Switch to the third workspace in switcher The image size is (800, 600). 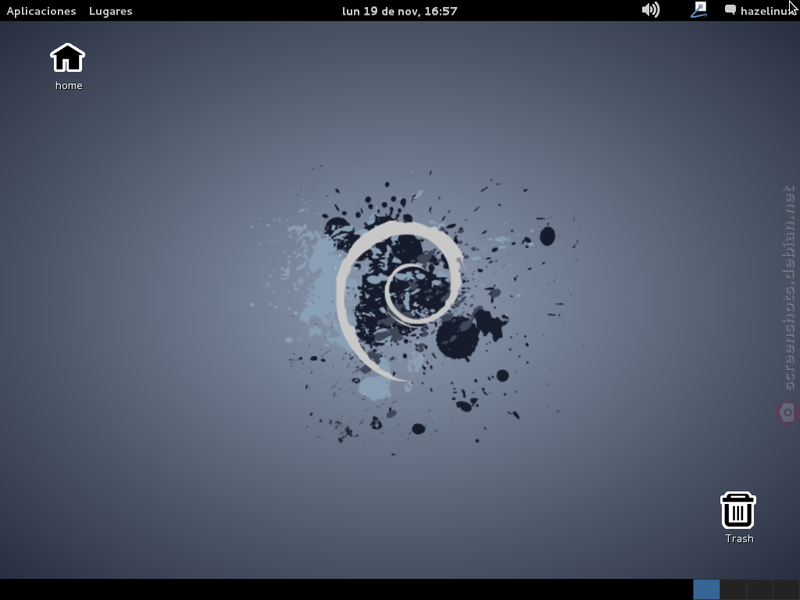[760, 589]
